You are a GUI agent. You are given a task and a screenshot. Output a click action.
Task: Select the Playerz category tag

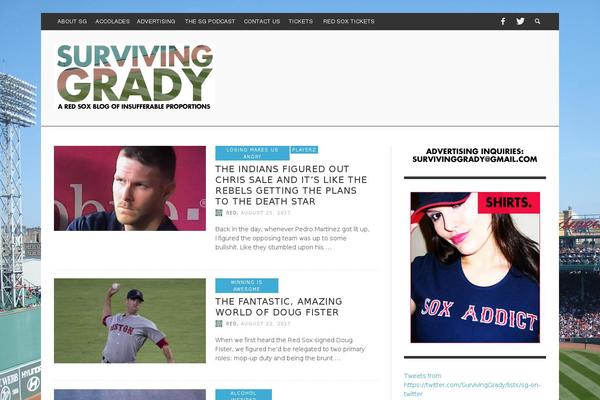(304, 150)
